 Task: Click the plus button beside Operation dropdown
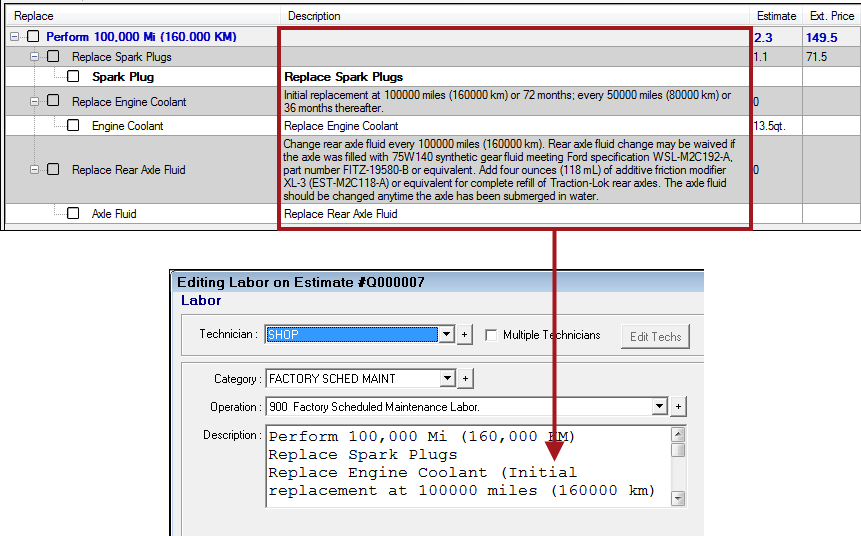point(679,407)
